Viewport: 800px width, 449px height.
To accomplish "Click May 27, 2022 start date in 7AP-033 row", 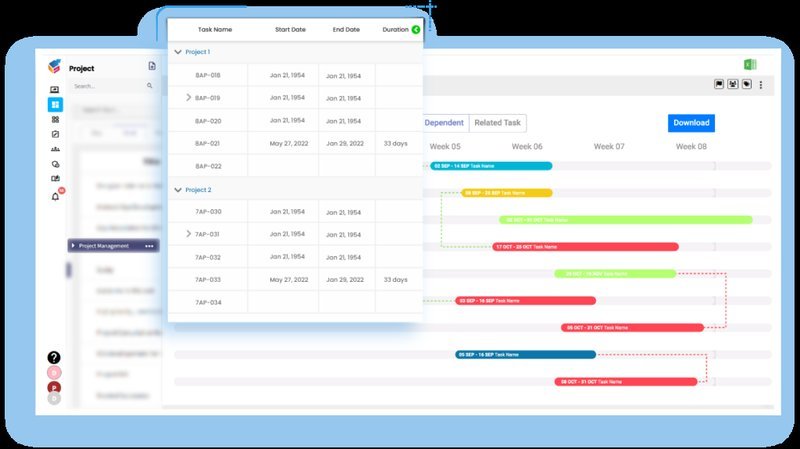I will 289,280.
